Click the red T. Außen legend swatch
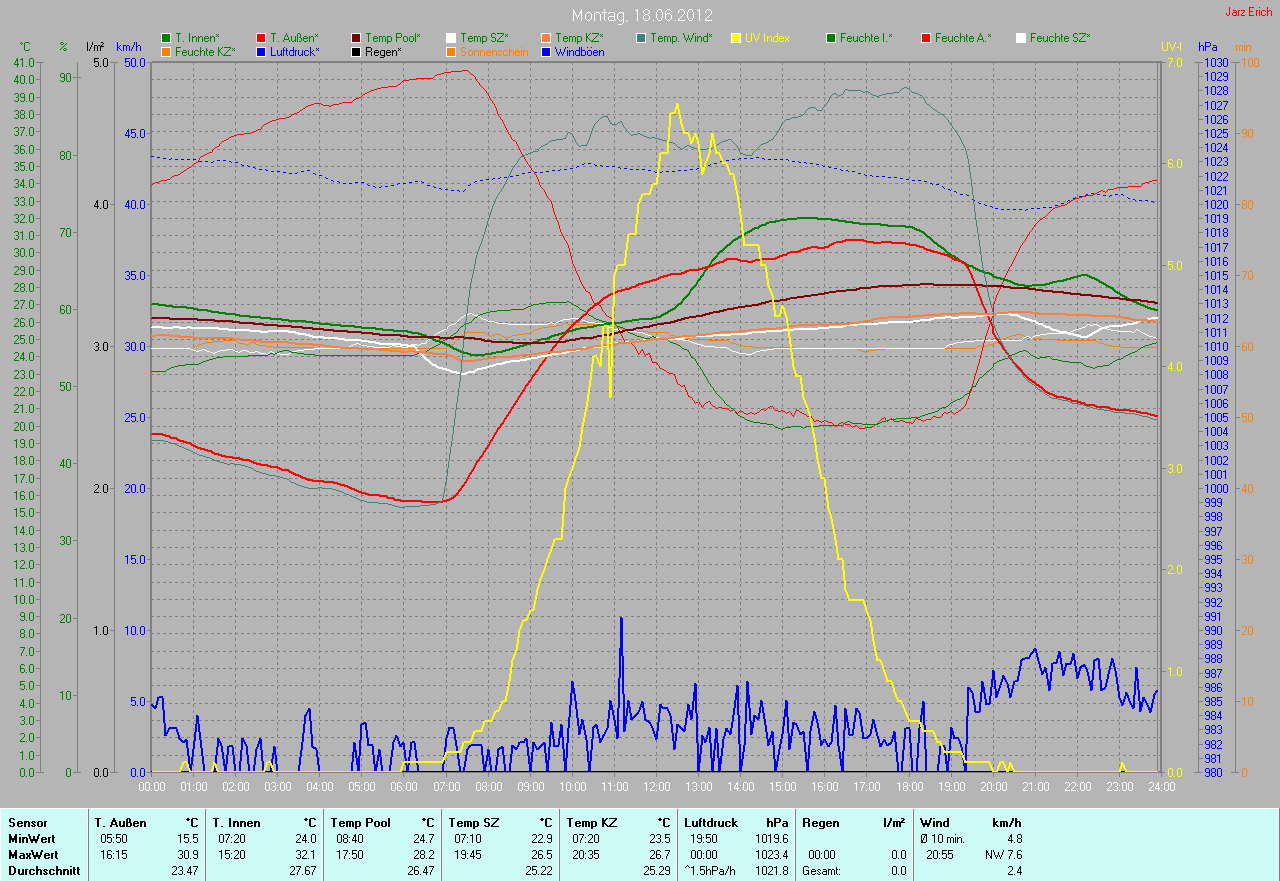The width and height of the screenshot is (1280, 881). click(261, 38)
